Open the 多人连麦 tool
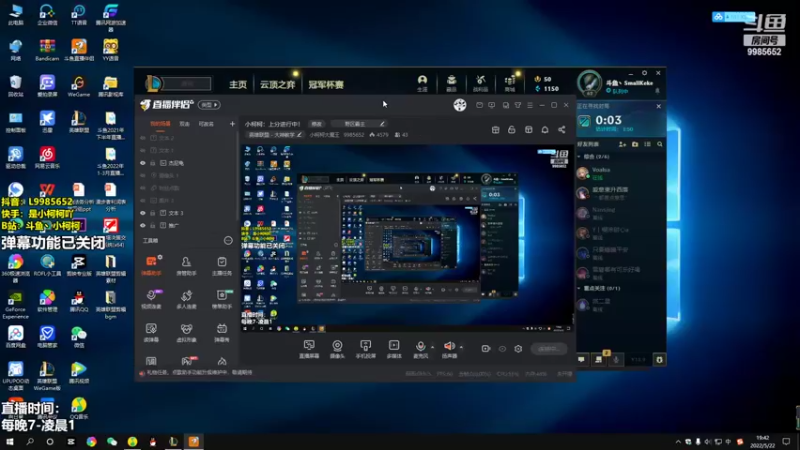This screenshot has height=450, width=800. pyautogui.click(x=186, y=299)
